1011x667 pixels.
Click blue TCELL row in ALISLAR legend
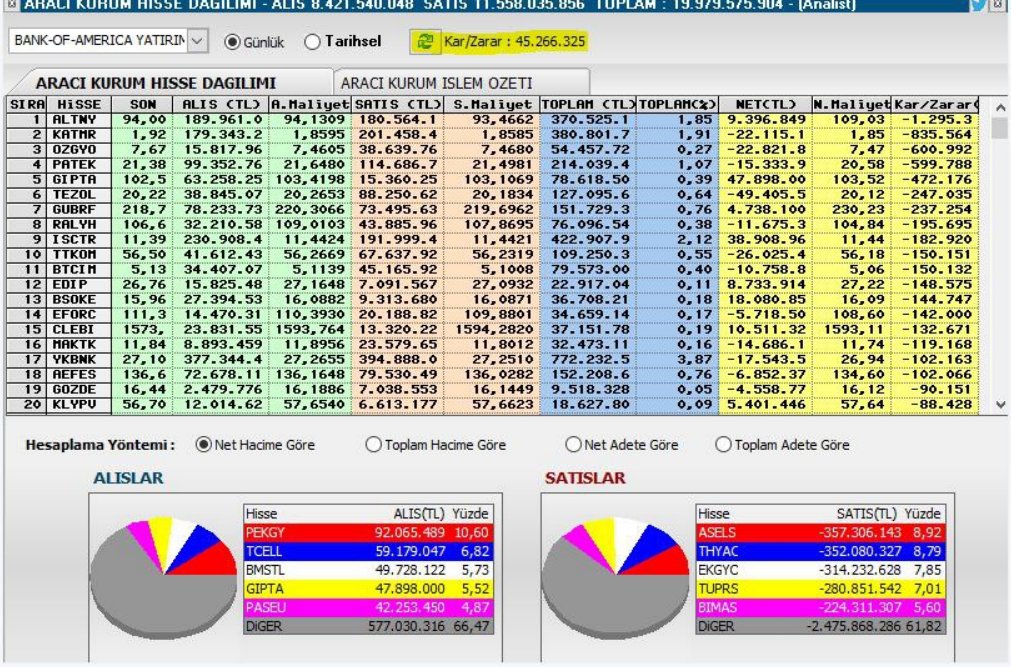click(x=368, y=552)
